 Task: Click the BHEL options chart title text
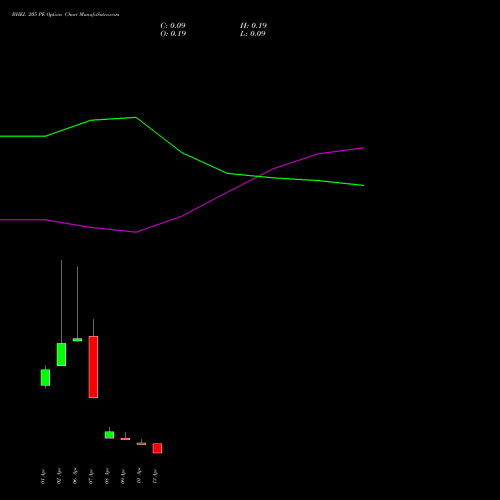(65, 15)
